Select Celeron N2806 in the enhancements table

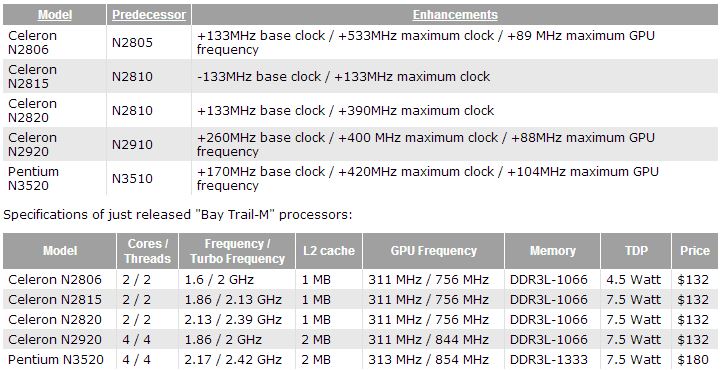(33, 42)
